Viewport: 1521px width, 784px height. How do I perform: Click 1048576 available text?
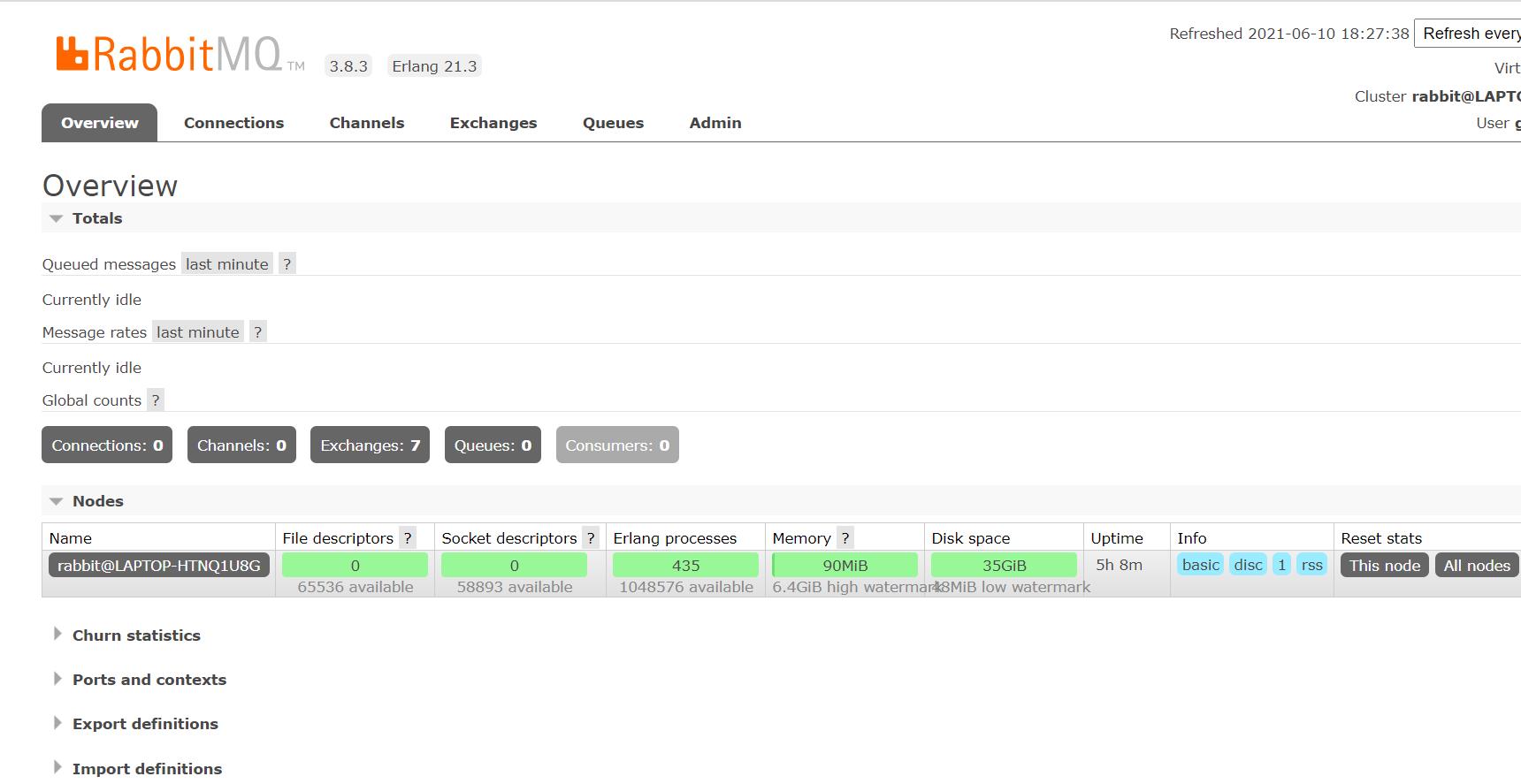(x=685, y=587)
